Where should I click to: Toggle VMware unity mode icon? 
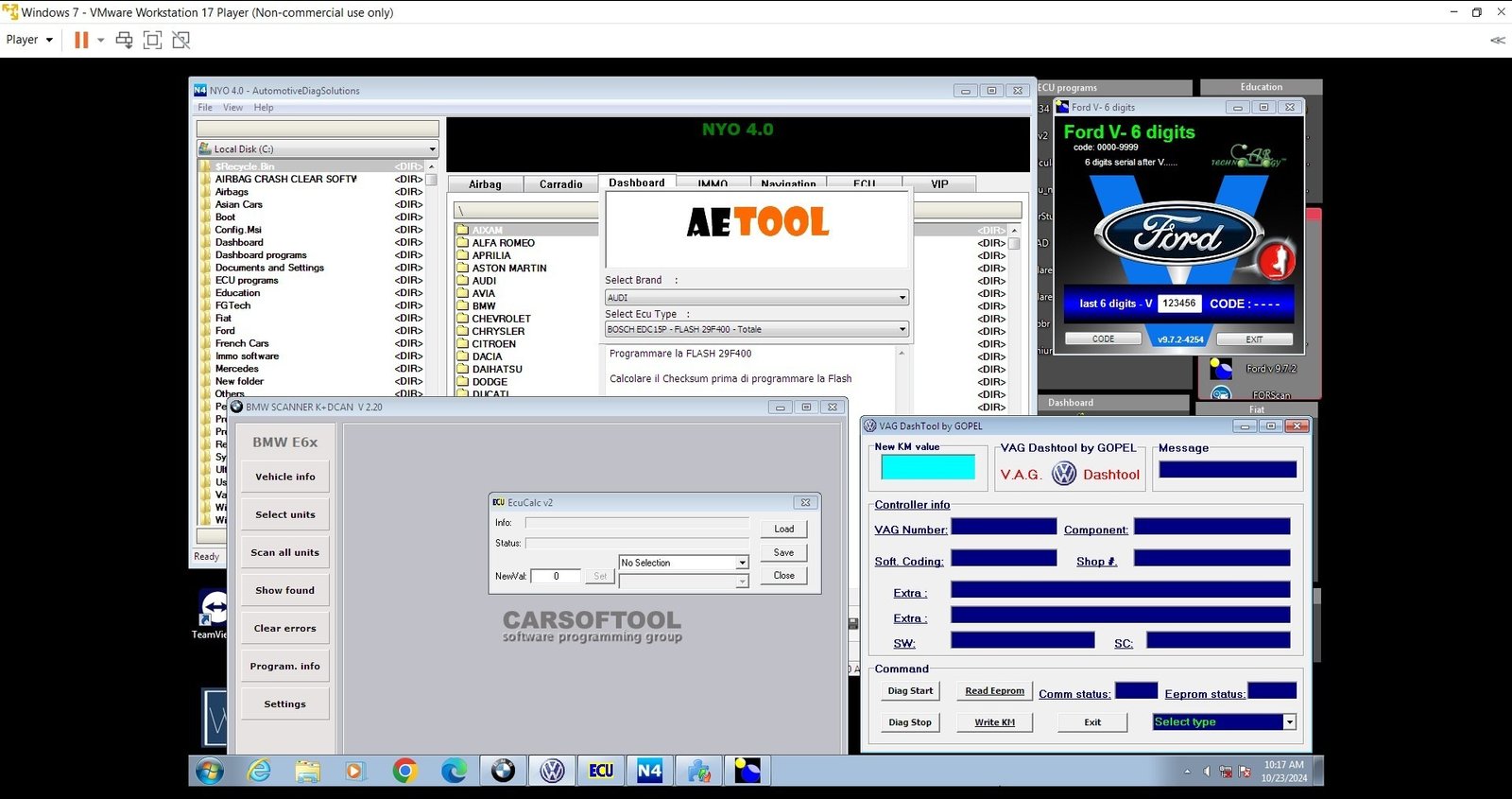(181, 40)
